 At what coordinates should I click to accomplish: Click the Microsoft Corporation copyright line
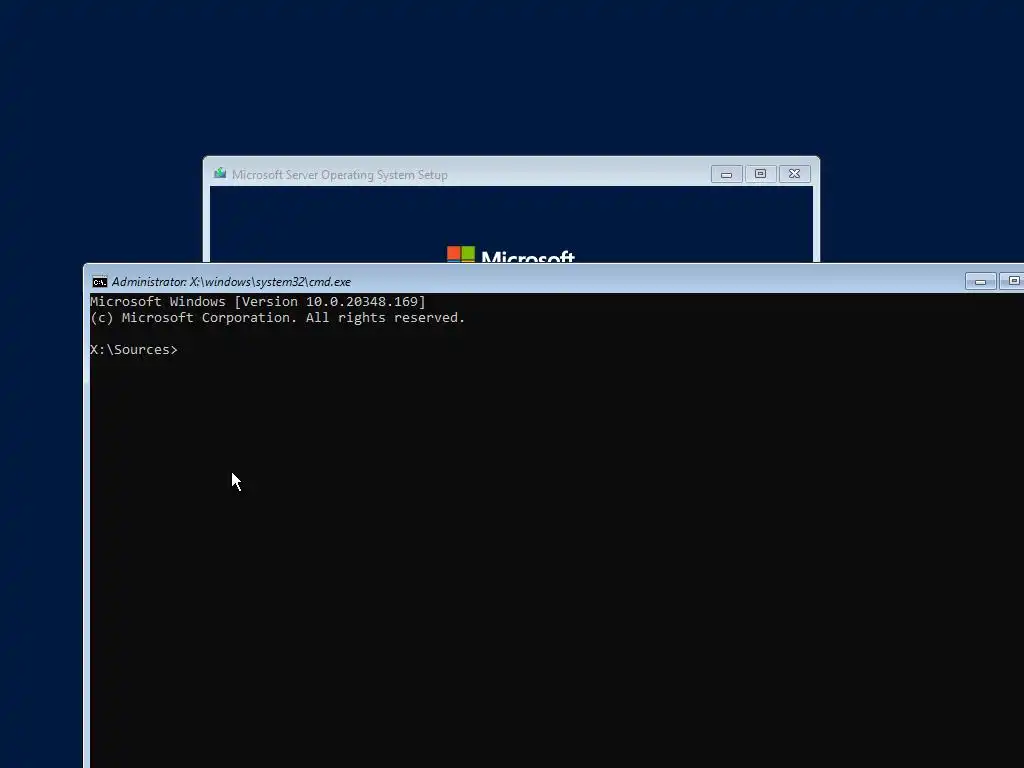(x=278, y=318)
